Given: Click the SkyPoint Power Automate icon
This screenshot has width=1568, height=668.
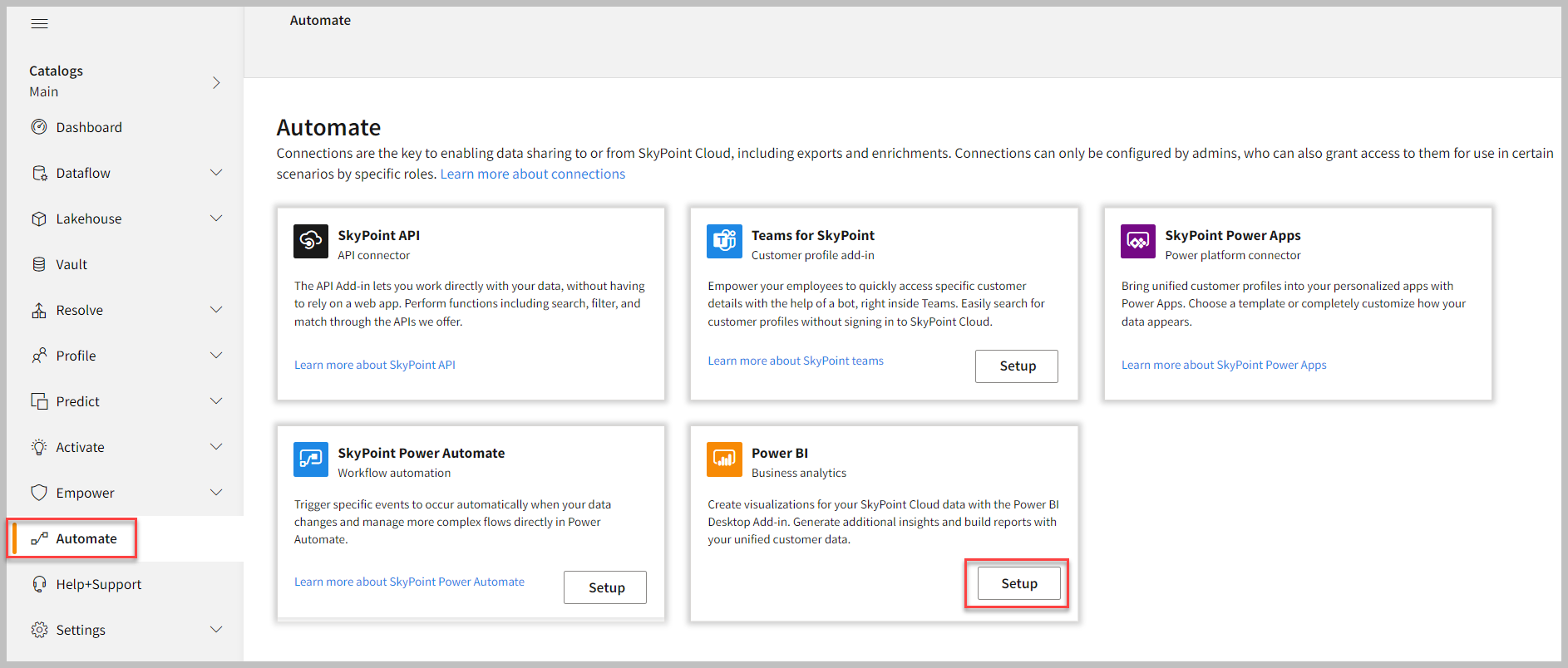Looking at the screenshot, I should point(311,459).
